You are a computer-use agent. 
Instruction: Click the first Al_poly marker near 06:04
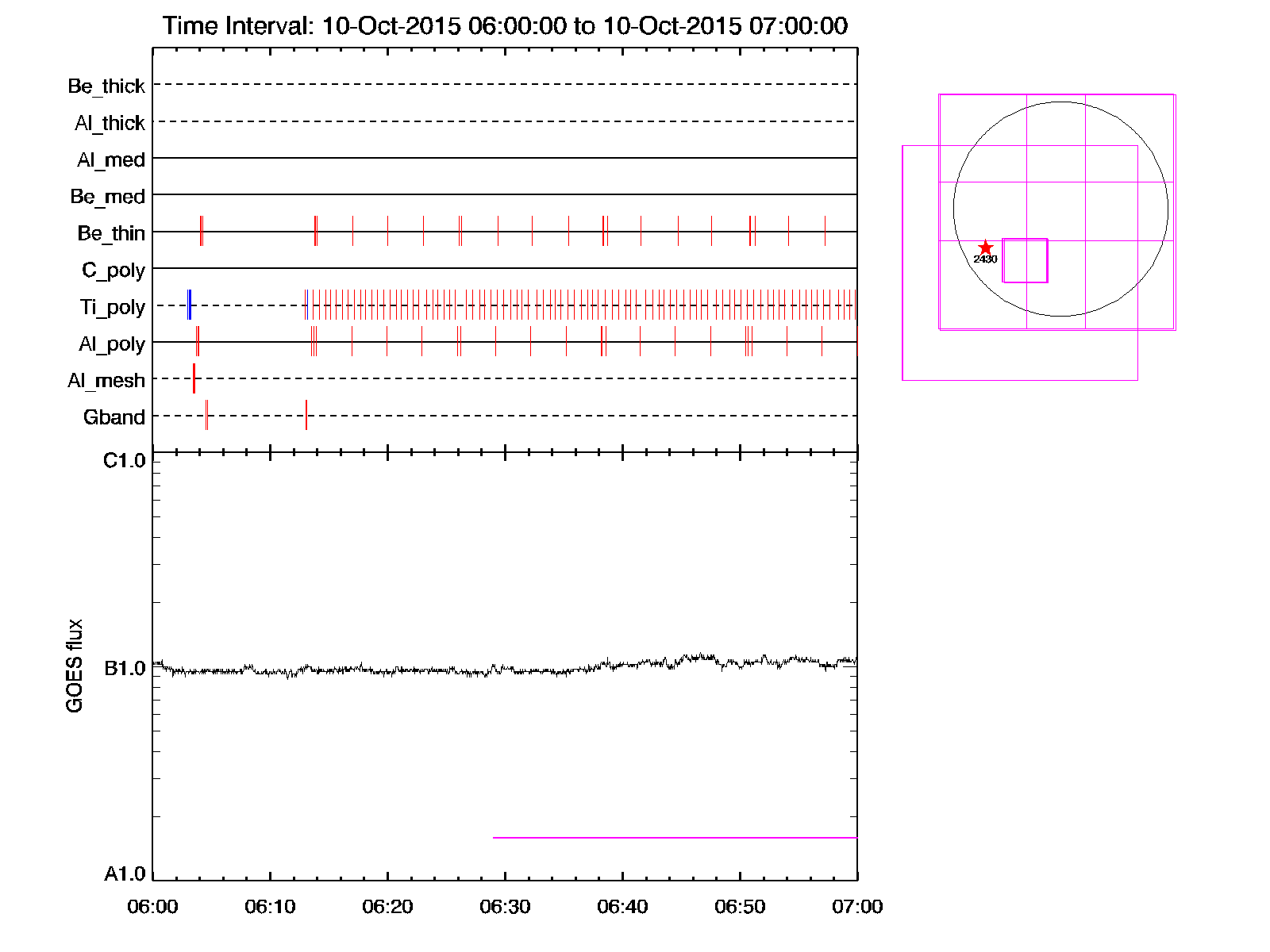click(x=197, y=341)
